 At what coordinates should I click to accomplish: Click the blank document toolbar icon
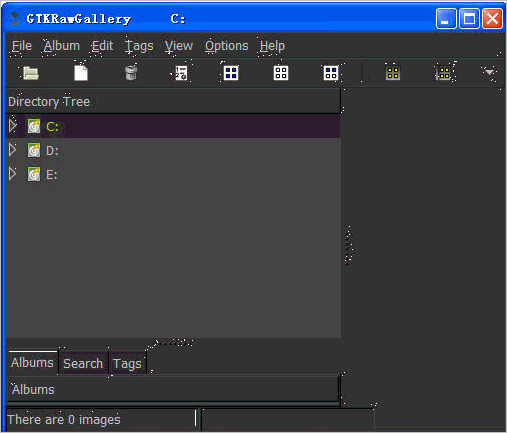point(81,73)
